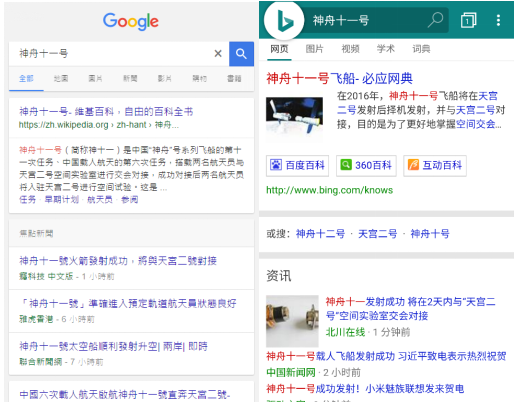Open the Wikipedia 神舟十一号 result link
Viewport: 517px width, 413px height.
click(106, 112)
